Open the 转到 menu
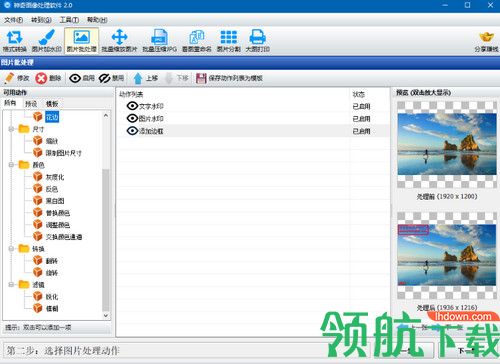Viewport: 500px width, 364px height. click(x=41, y=20)
